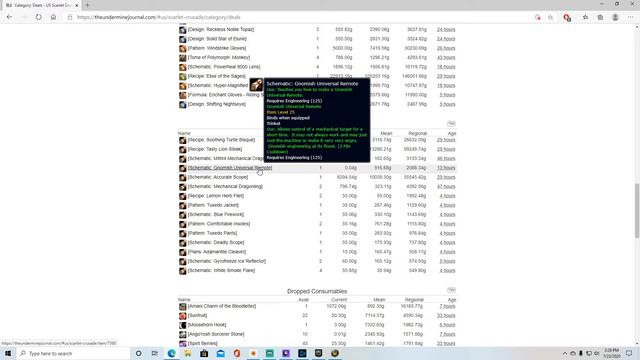The height and width of the screenshot is (360, 640).
Task: Open the Collections icon in the toolbar
Action: pyautogui.click(x=600, y=17)
